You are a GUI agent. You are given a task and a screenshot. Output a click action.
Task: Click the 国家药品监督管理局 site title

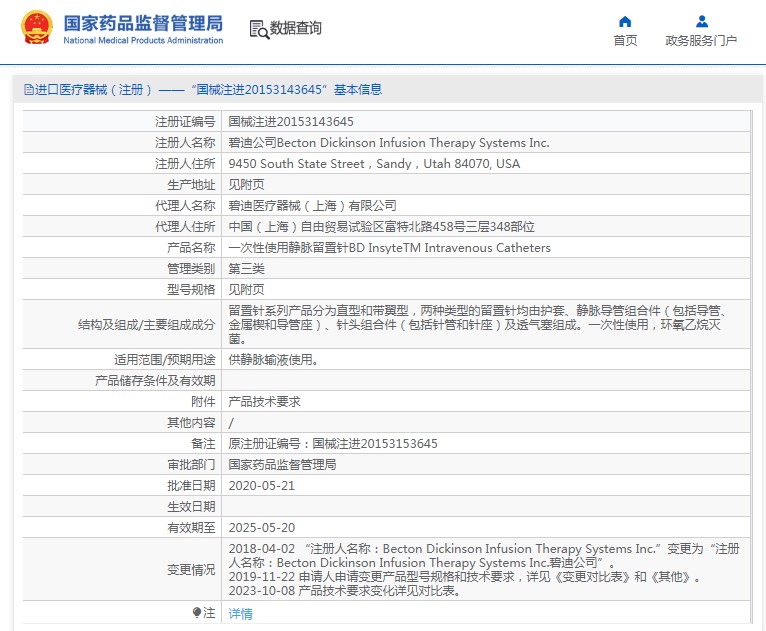[x=143, y=23]
